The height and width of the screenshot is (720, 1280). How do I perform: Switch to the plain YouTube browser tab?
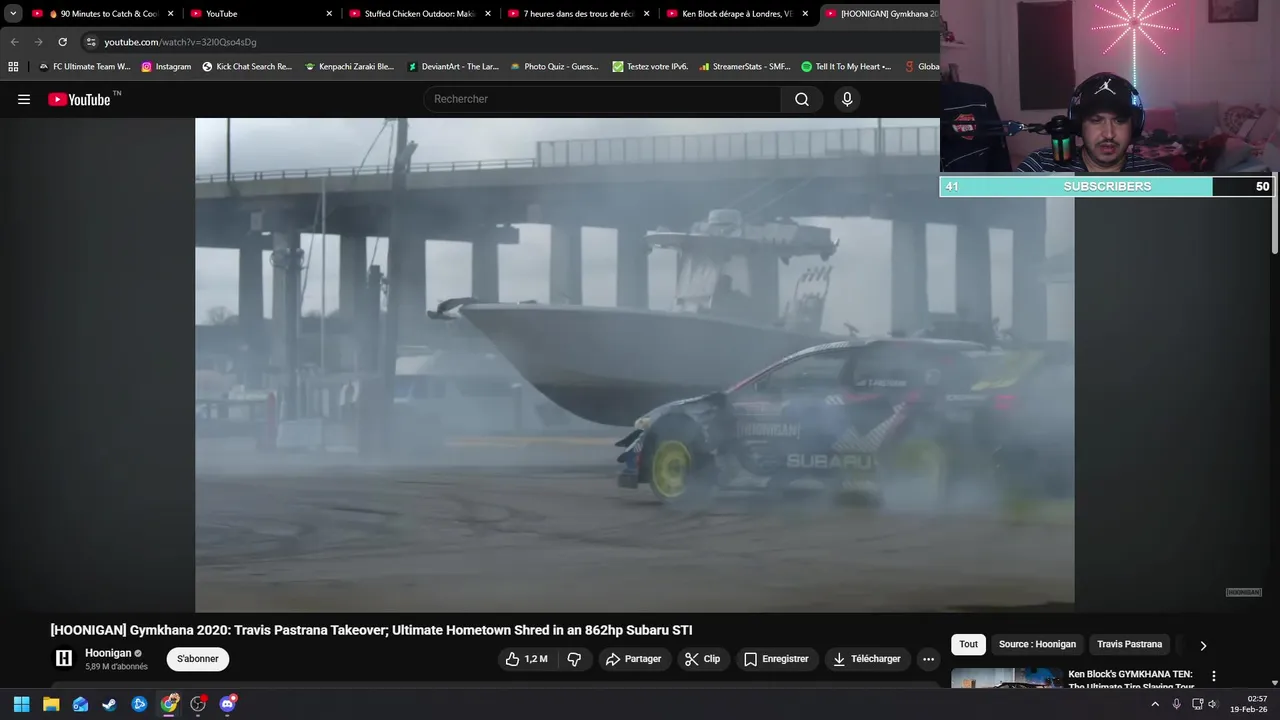point(262,14)
